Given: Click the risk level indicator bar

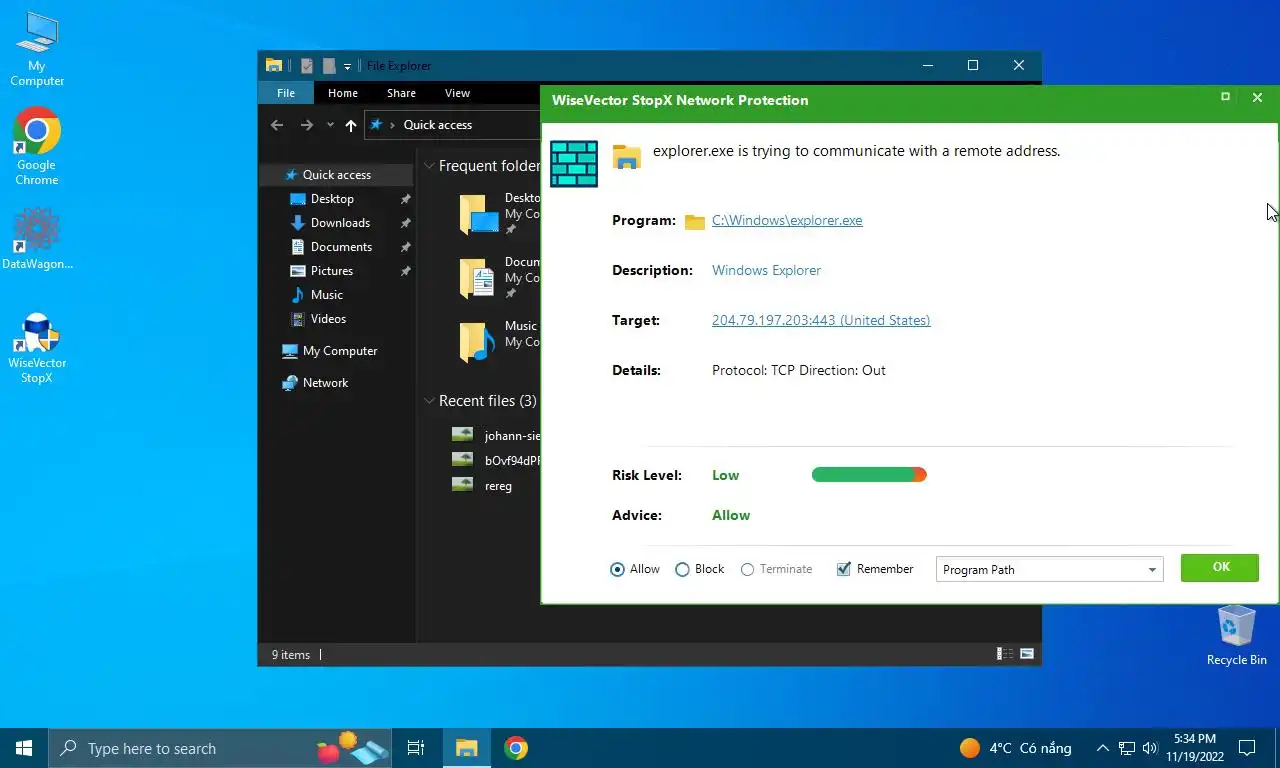Looking at the screenshot, I should [869, 475].
